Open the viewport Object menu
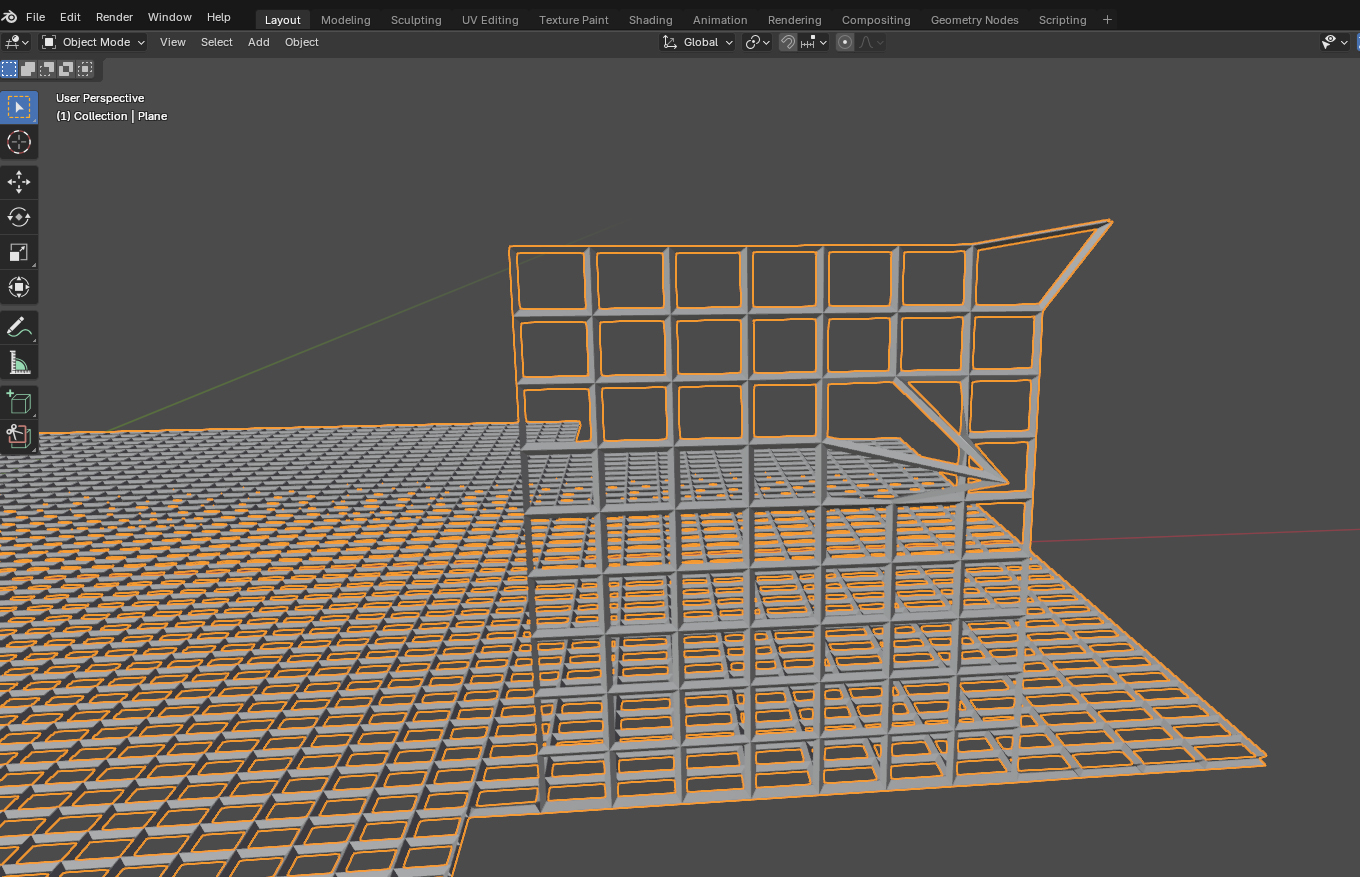 (x=301, y=42)
